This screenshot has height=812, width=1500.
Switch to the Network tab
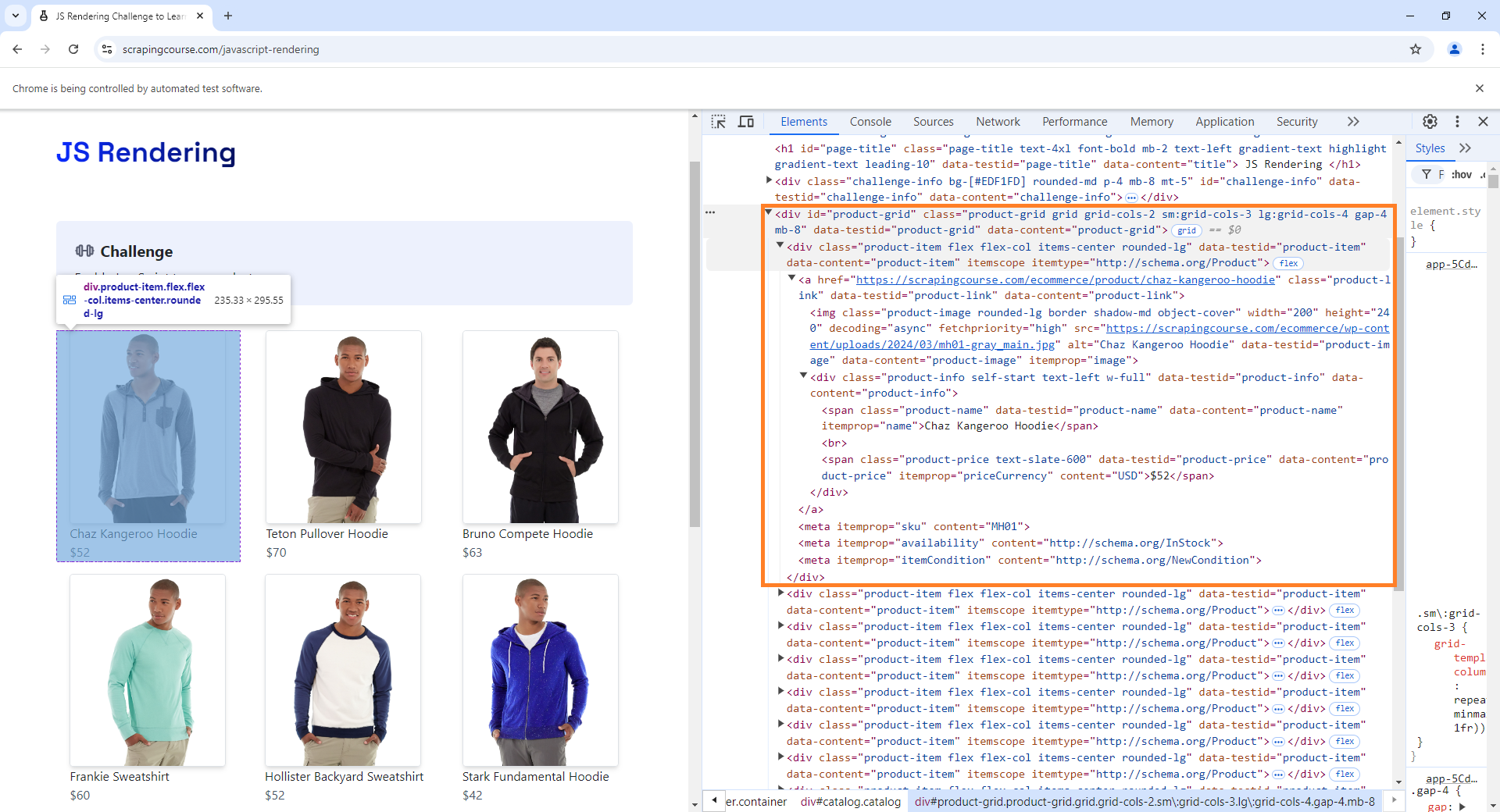point(998,122)
